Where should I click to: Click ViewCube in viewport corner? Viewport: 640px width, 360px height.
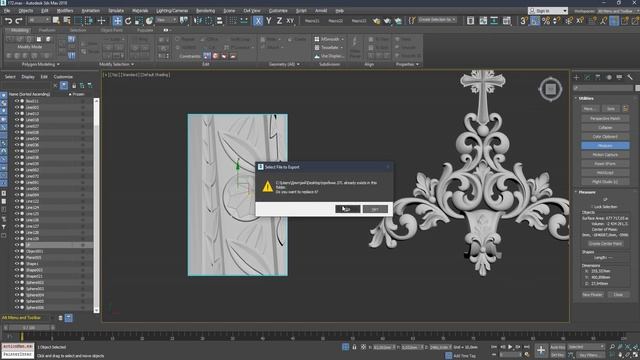coord(551,89)
